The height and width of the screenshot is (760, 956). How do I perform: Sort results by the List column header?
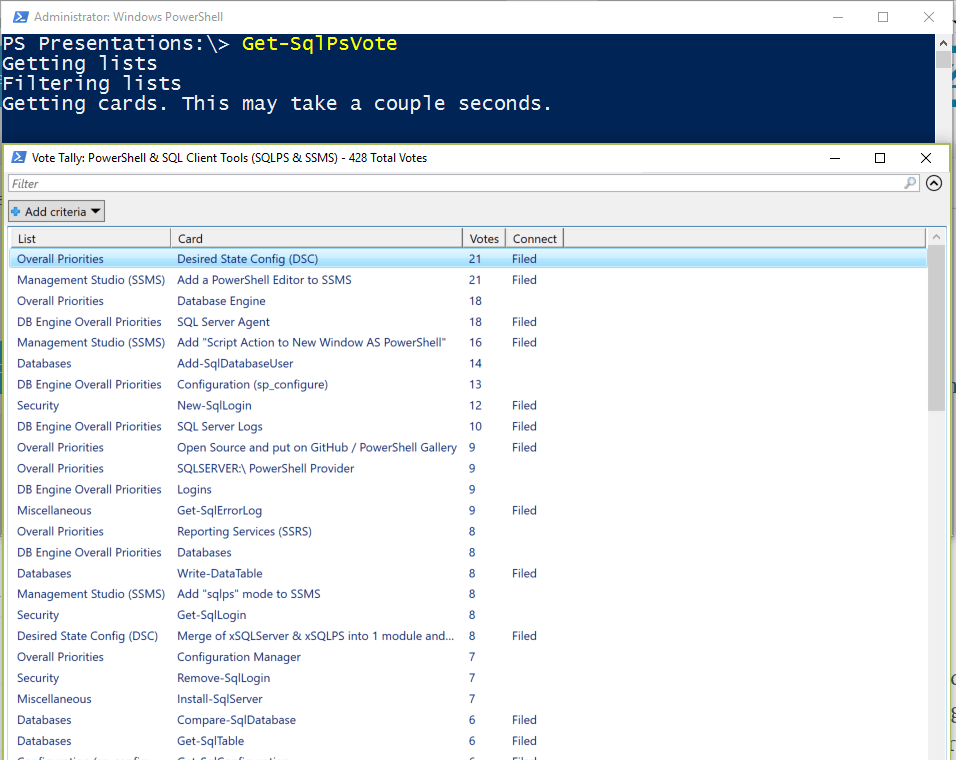(27, 238)
